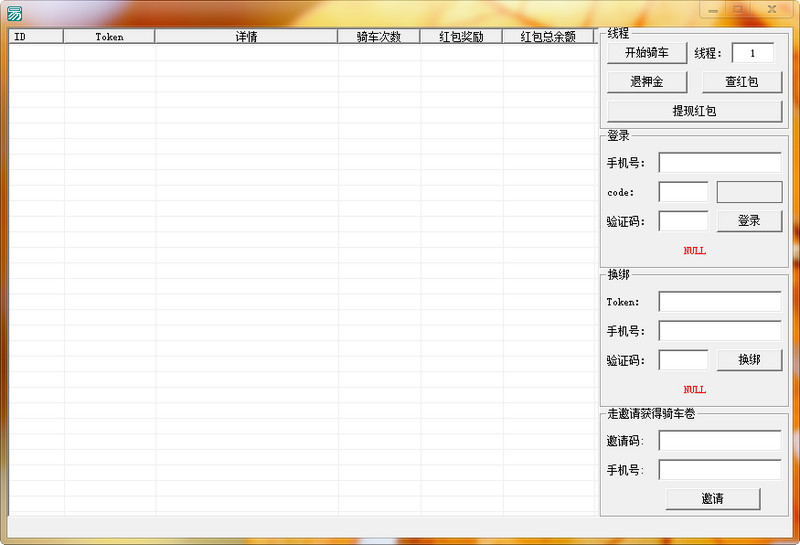Click the code input field
The image size is (800, 545).
pyautogui.click(x=683, y=192)
